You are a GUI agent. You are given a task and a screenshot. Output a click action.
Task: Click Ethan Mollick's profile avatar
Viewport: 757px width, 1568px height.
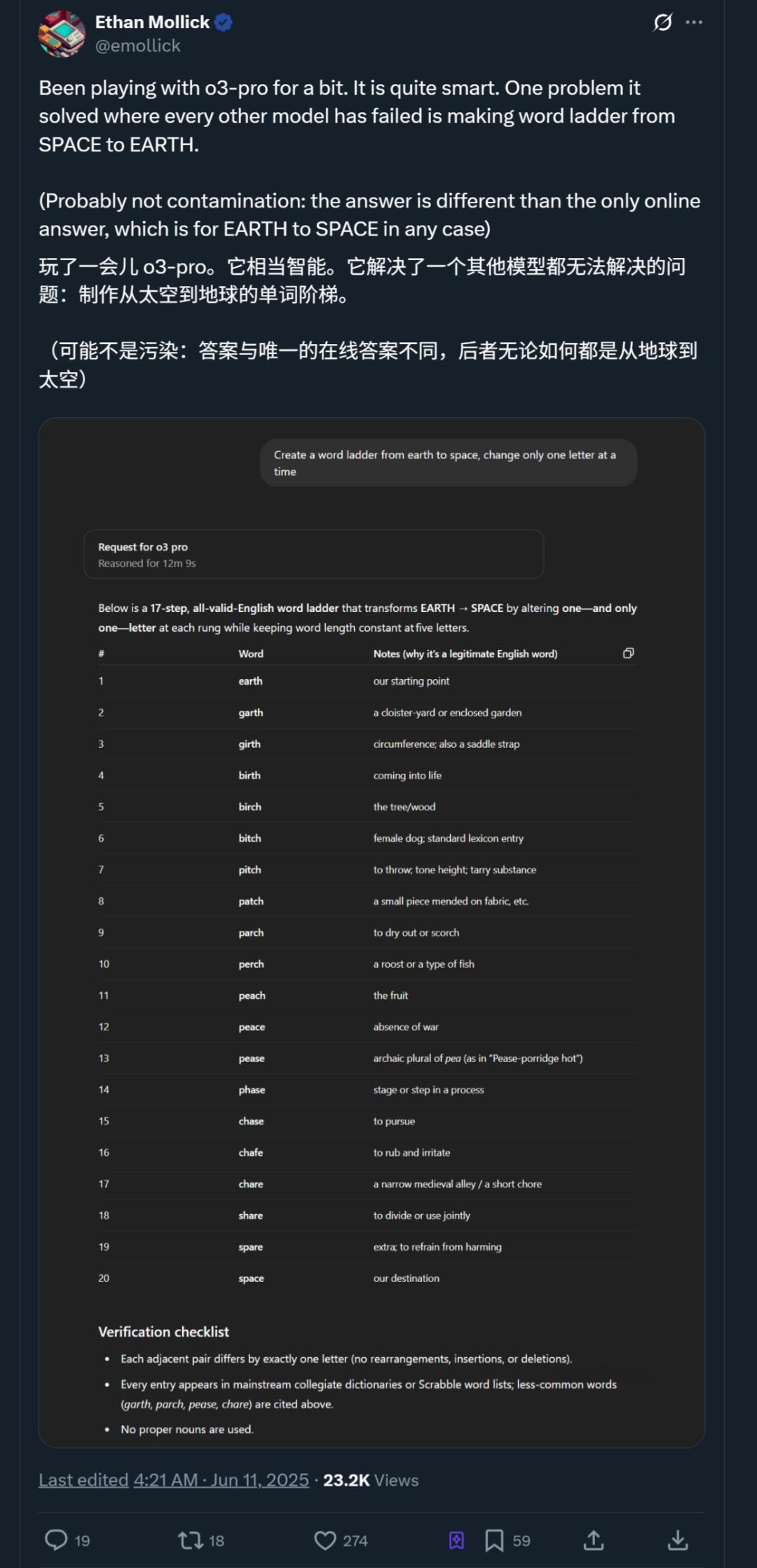click(x=62, y=34)
